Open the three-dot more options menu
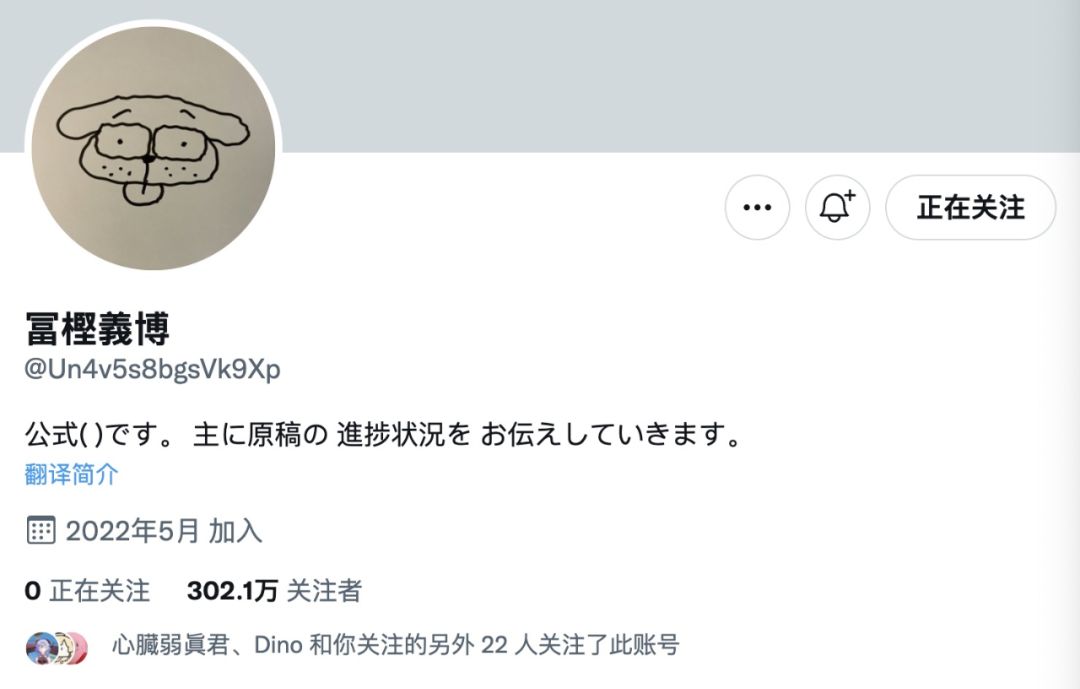This screenshot has width=1080, height=689. click(757, 207)
